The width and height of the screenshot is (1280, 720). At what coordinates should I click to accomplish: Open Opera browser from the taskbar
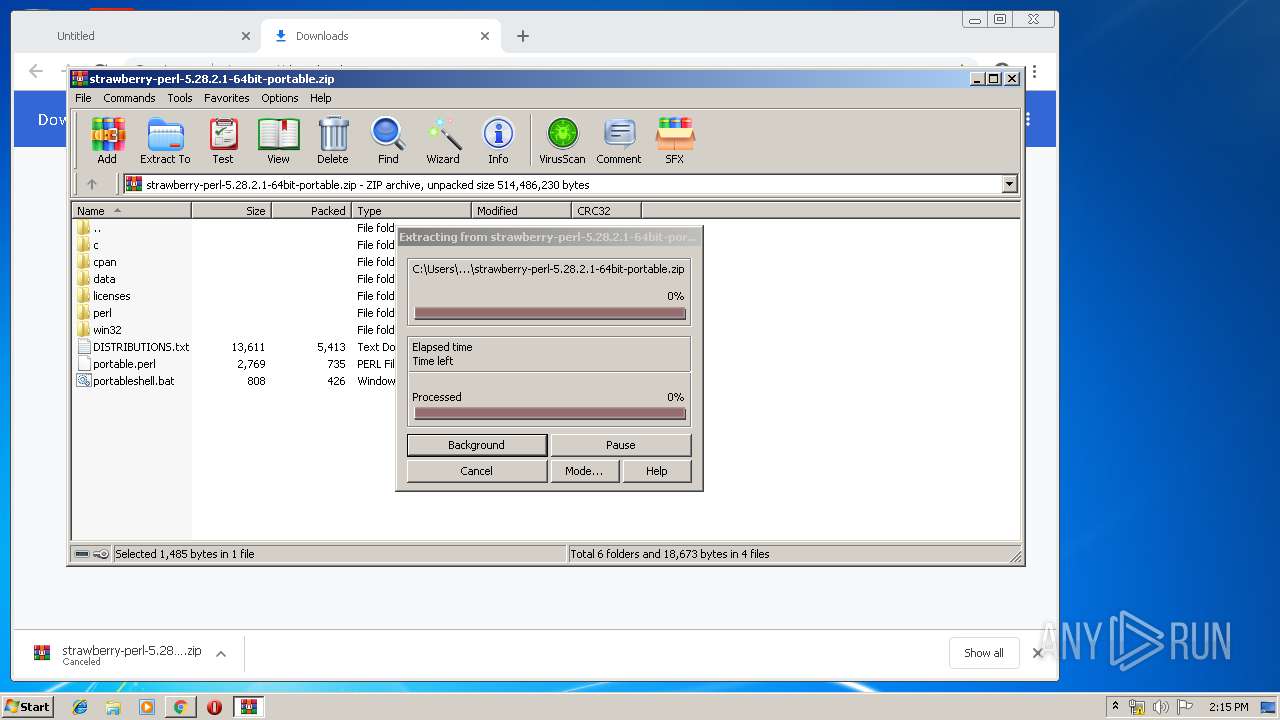coord(214,707)
